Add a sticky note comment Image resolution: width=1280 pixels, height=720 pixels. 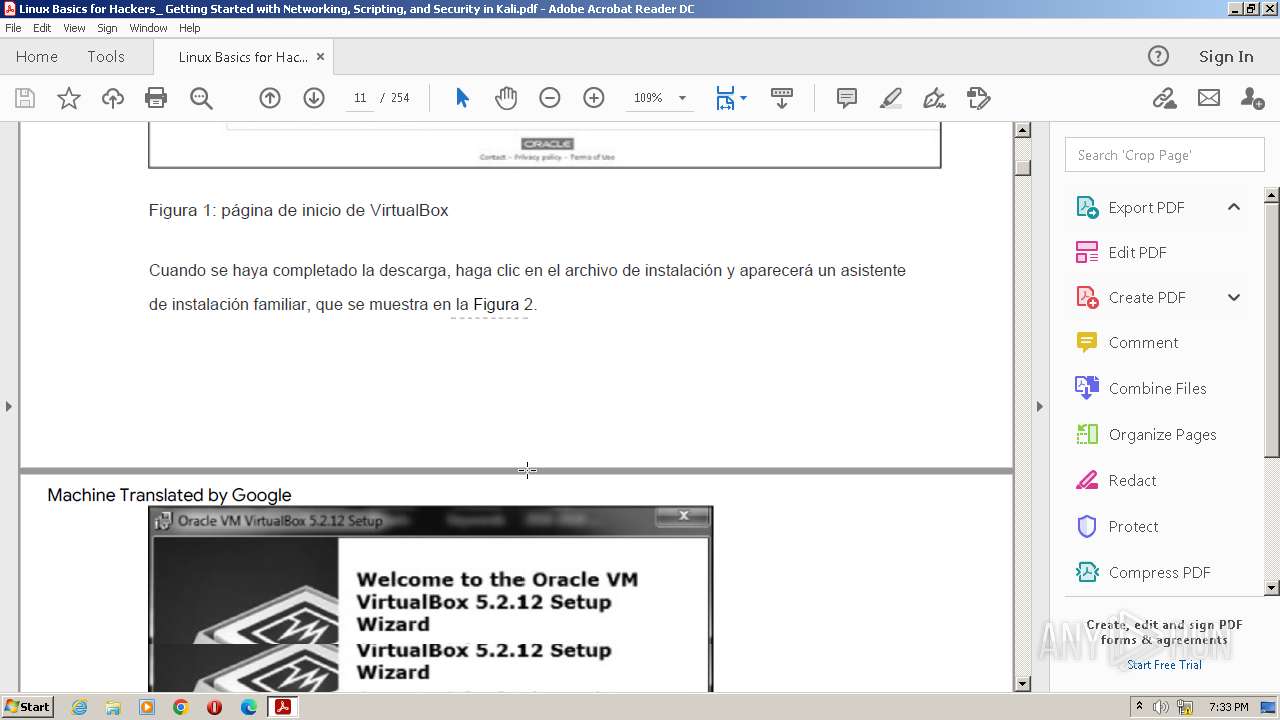(847, 98)
